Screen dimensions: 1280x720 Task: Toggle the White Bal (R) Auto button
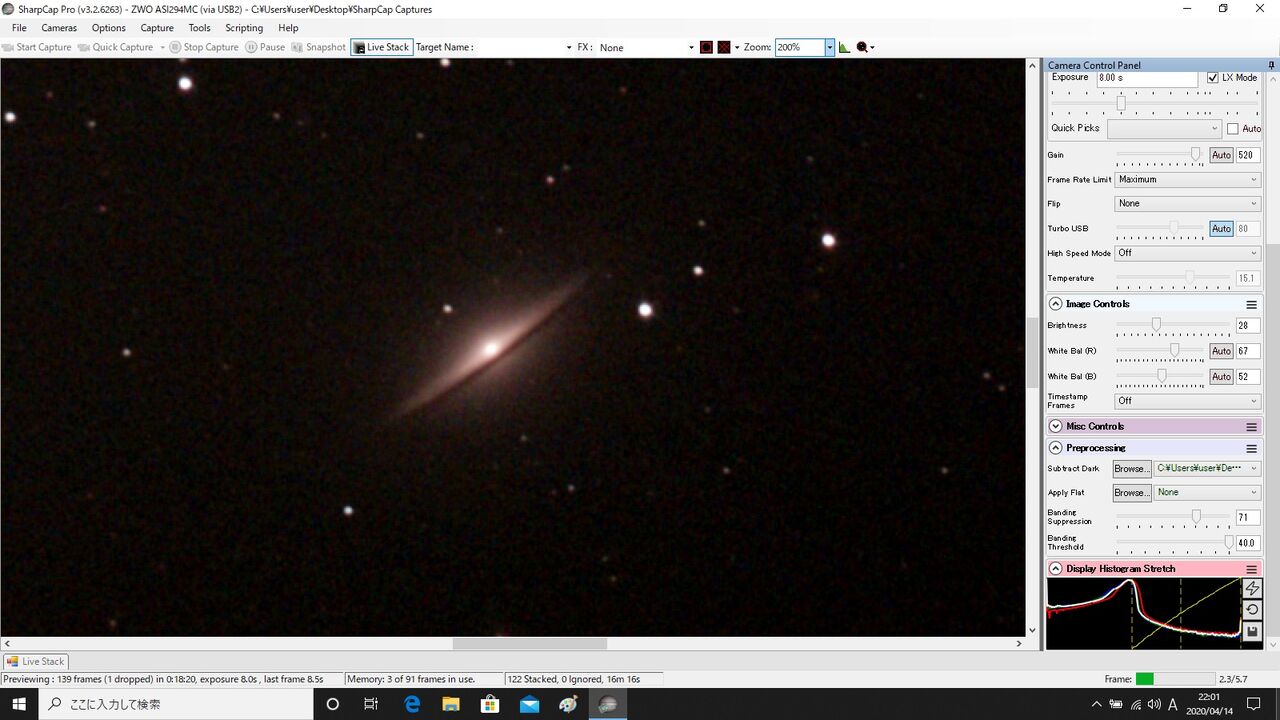pos(1221,351)
